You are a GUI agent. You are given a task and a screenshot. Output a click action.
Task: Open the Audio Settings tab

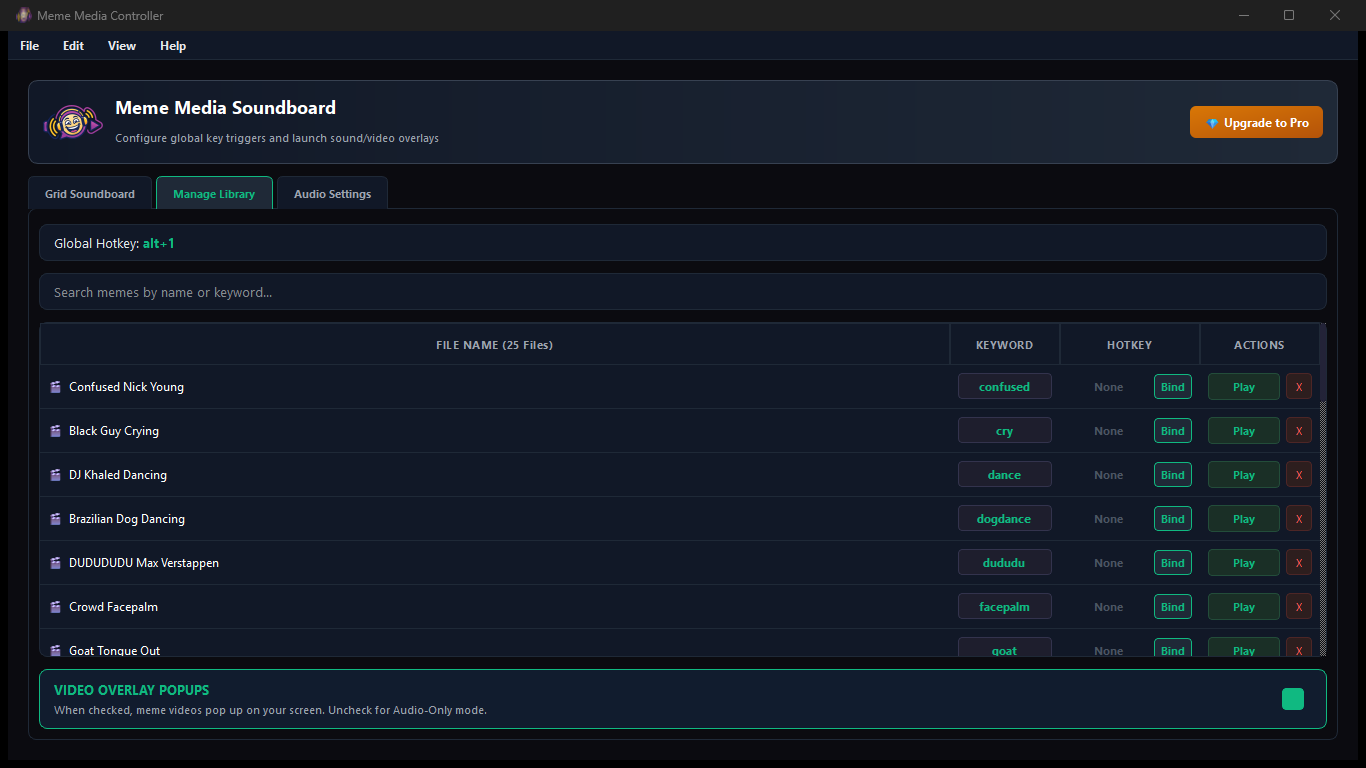[332, 194]
